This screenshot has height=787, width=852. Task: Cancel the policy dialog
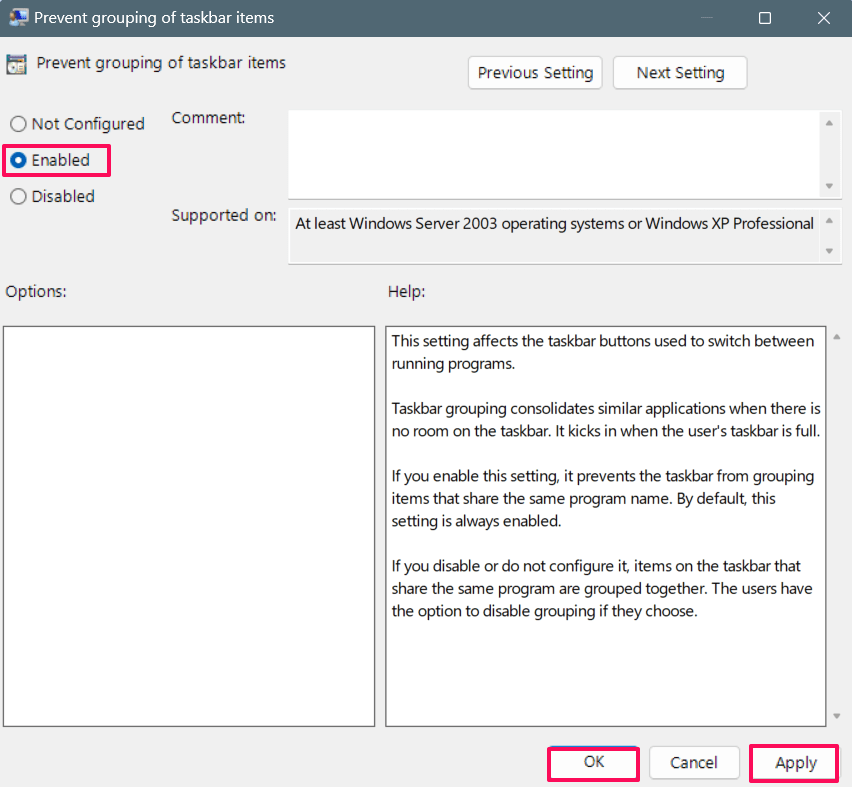pos(694,763)
